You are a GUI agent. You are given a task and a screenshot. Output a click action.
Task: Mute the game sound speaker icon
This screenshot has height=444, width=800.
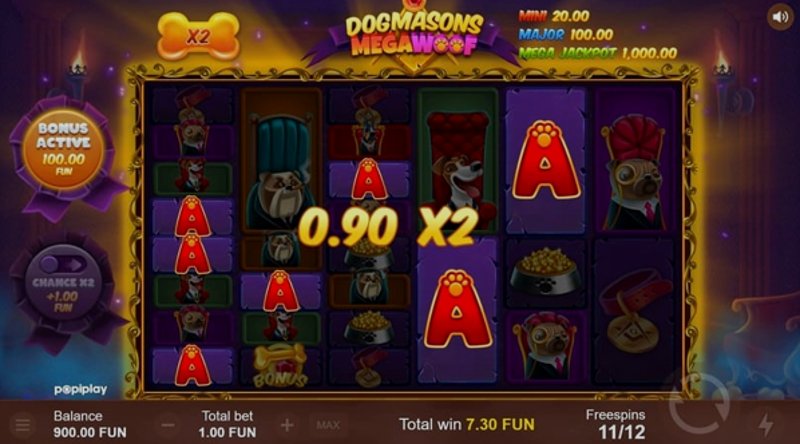[x=780, y=17]
